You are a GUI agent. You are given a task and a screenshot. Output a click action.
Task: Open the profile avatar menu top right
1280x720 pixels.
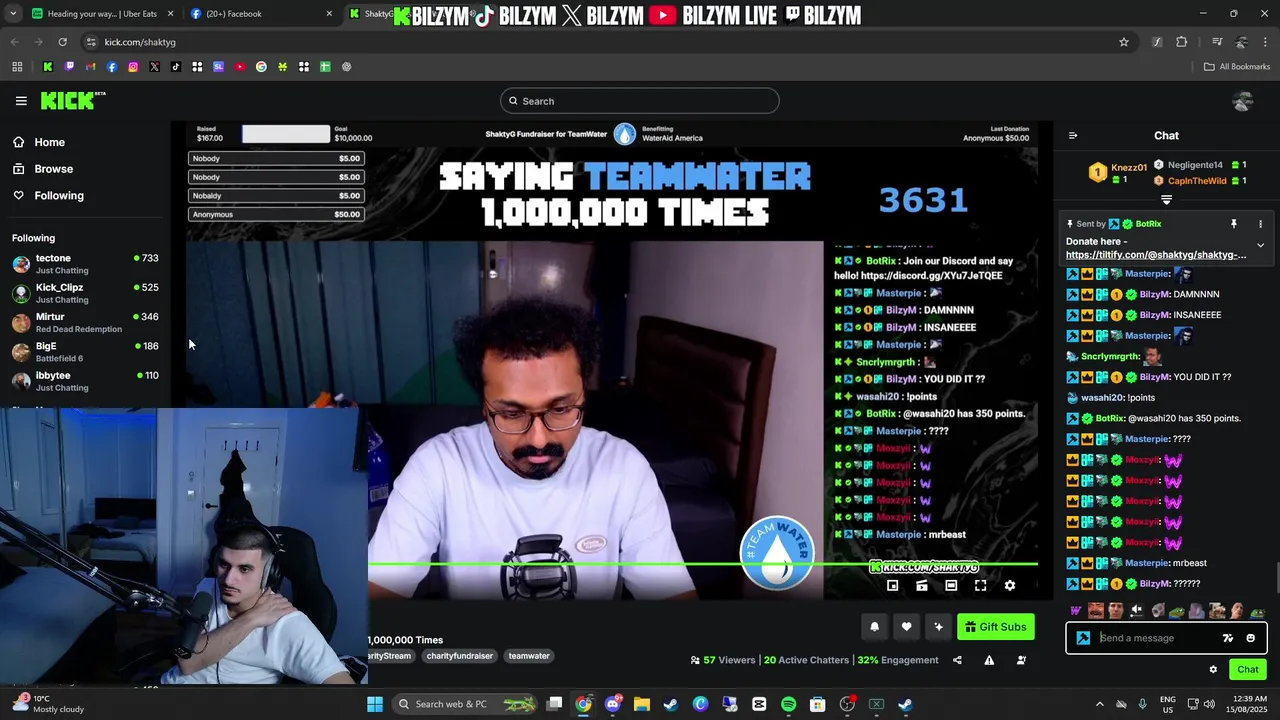click(x=1243, y=101)
